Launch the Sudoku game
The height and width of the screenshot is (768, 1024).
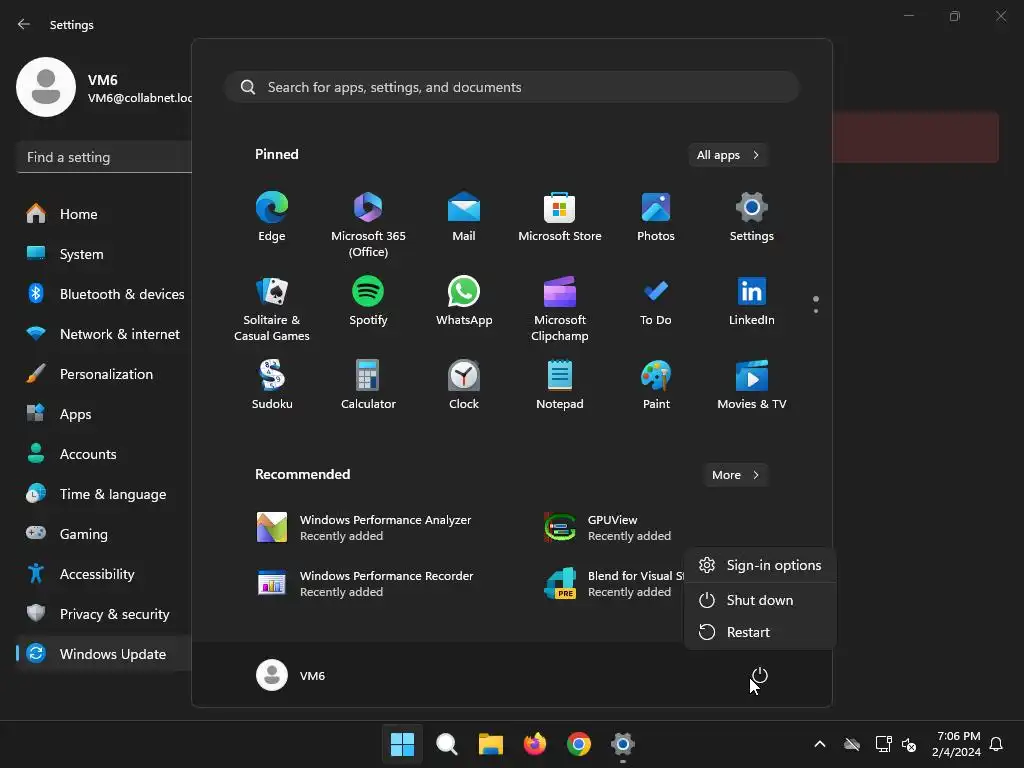(x=272, y=385)
